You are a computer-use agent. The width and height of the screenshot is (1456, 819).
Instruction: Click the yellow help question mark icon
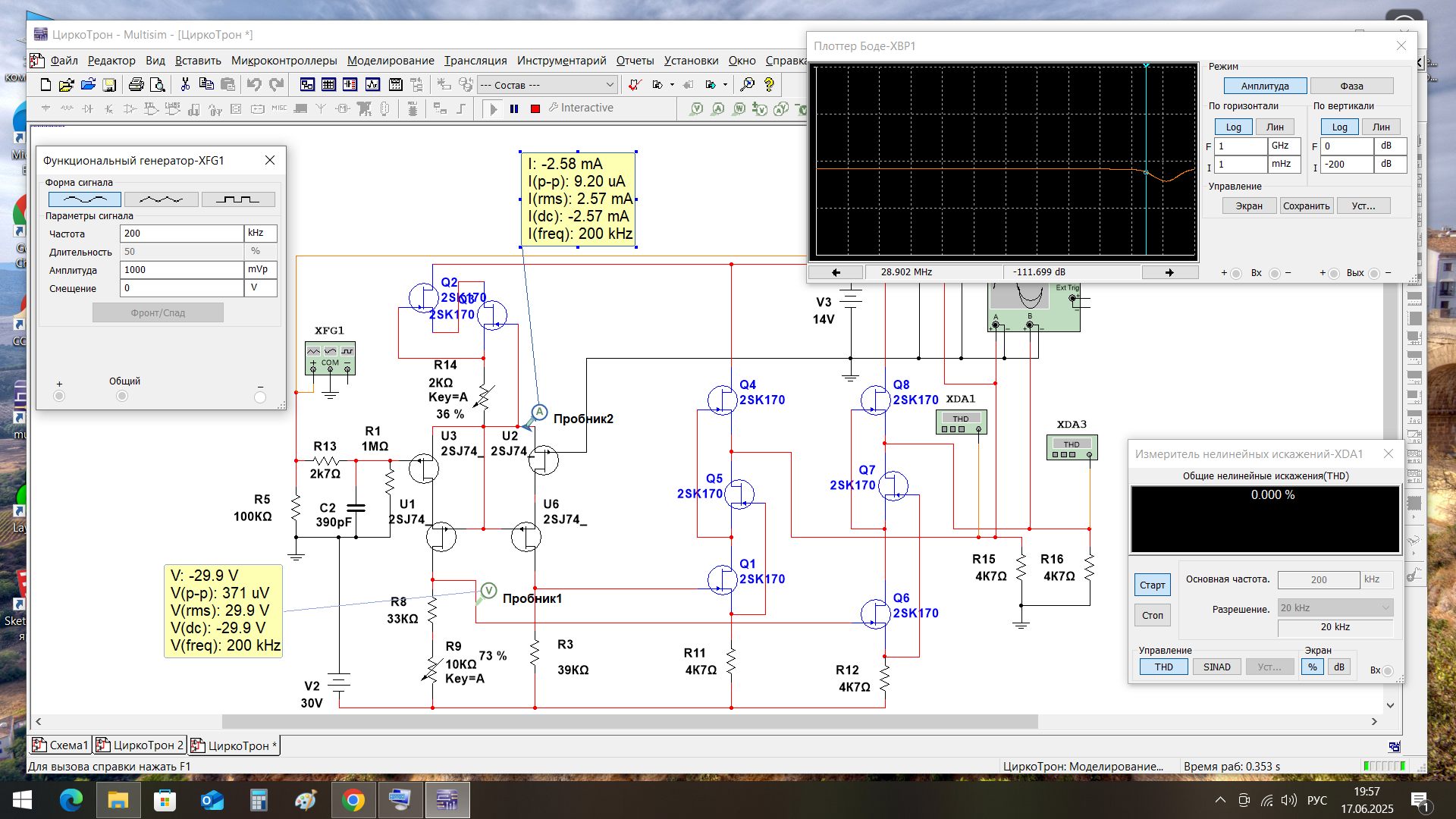click(769, 84)
